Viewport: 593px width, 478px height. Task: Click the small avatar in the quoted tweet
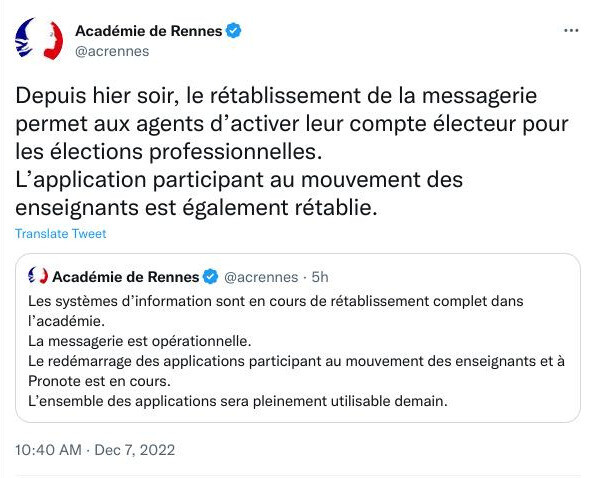click(38, 276)
